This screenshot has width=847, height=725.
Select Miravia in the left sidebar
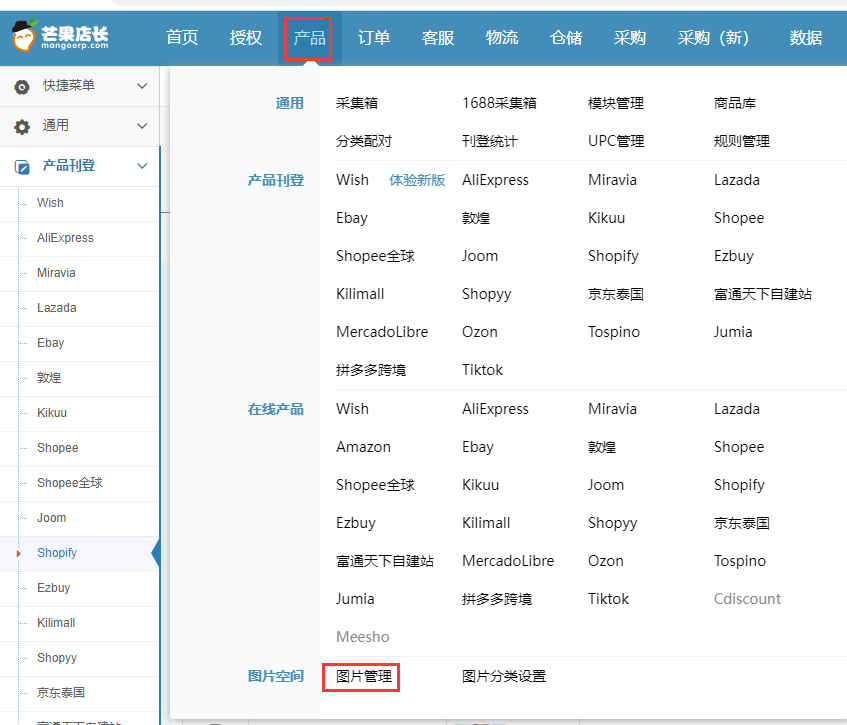[x=56, y=273]
